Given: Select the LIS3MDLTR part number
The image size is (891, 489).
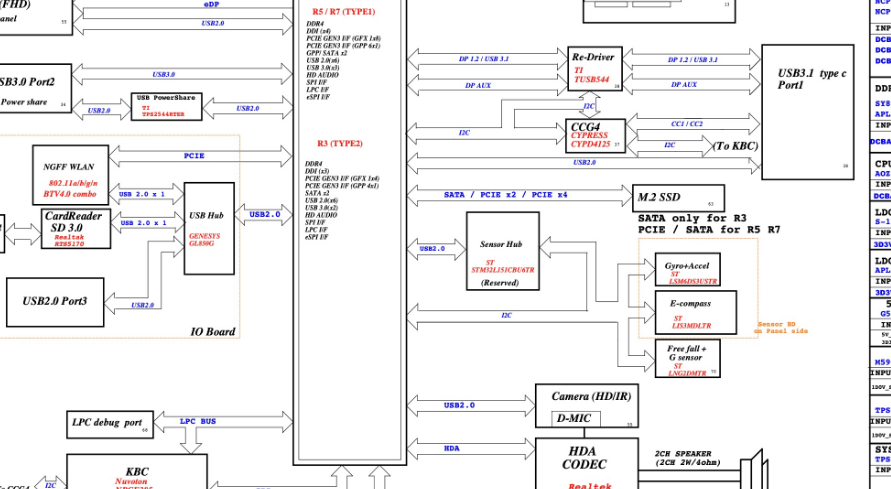Looking at the screenshot, I should pyautogui.click(x=691, y=326).
